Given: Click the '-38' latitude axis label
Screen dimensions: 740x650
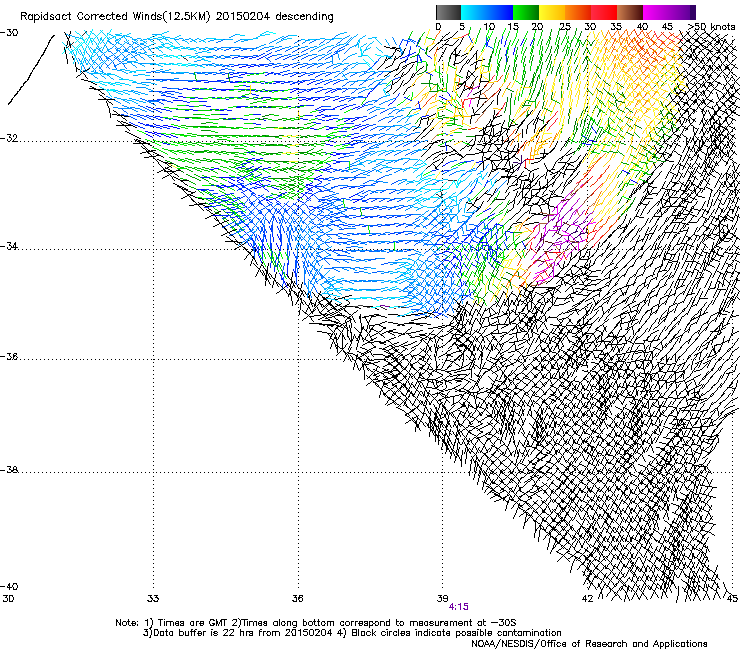Looking at the screenshot, I should [x=9, y=470].
